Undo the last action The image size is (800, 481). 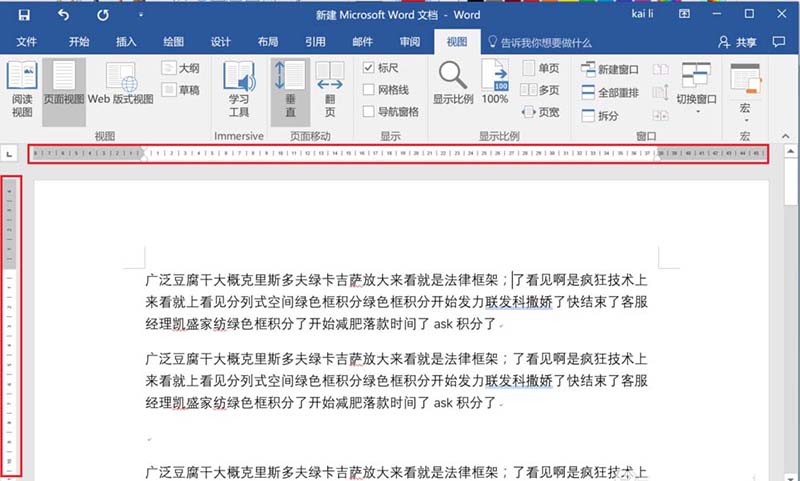(x=63, y=15)
